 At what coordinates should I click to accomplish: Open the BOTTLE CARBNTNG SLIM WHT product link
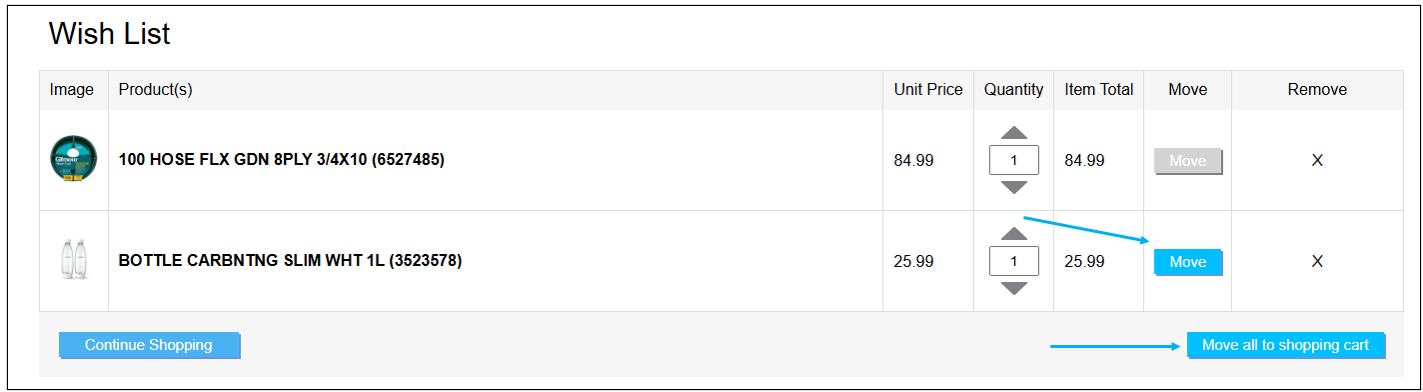tap(290, 260)
